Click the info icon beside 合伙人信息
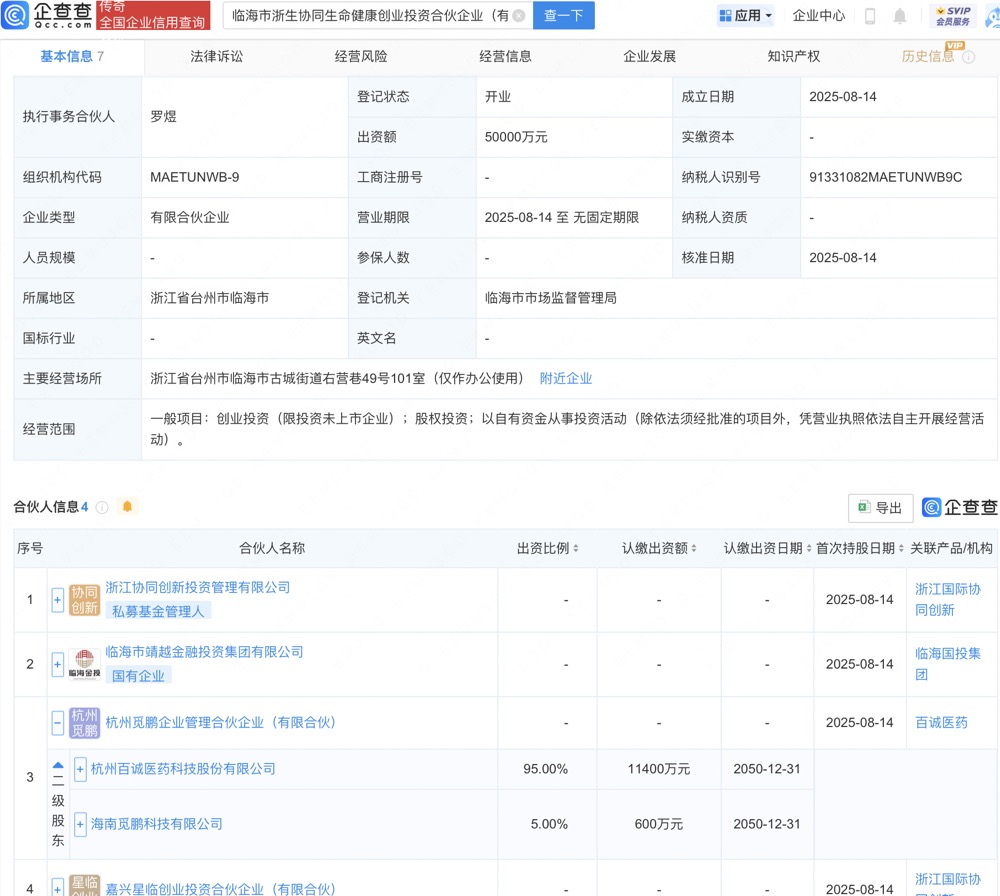Image resolution: width=1000 pixels, height=896 pixels. pos(102,508)
